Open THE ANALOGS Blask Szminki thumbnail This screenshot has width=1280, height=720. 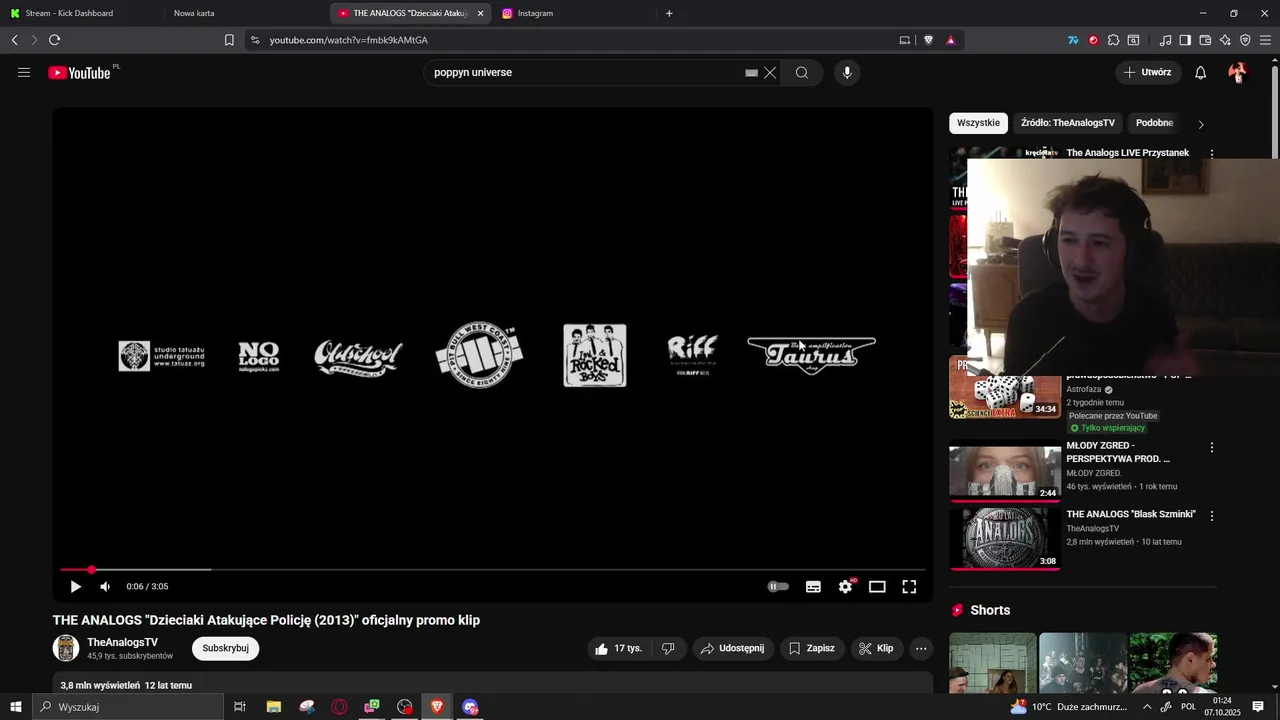click(1005, 538)
